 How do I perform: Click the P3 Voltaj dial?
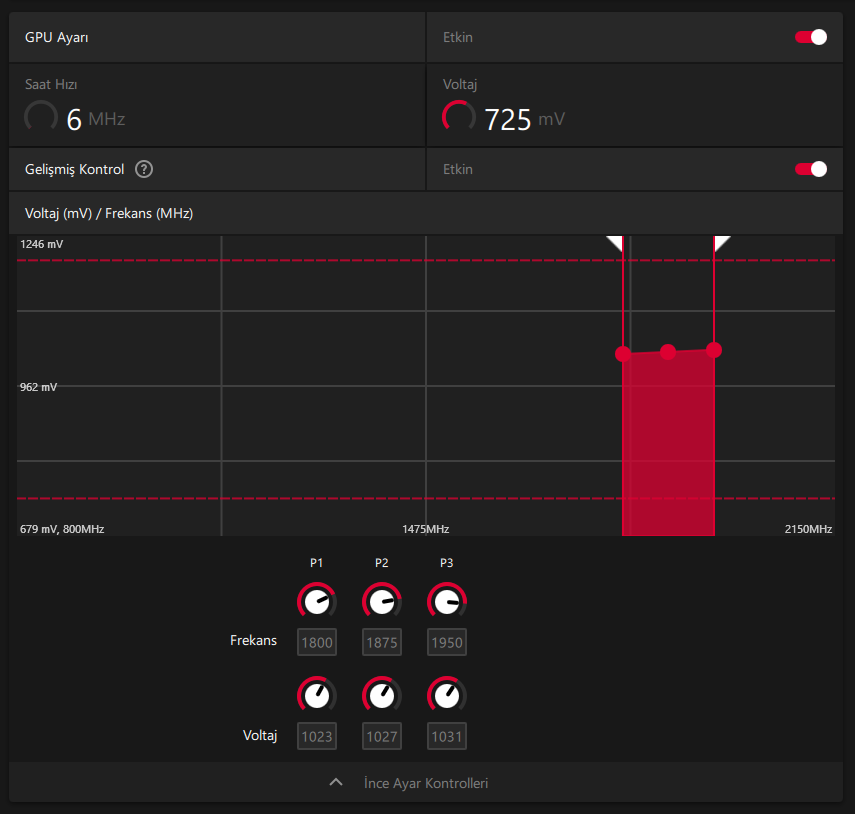(x=447, y=696)
